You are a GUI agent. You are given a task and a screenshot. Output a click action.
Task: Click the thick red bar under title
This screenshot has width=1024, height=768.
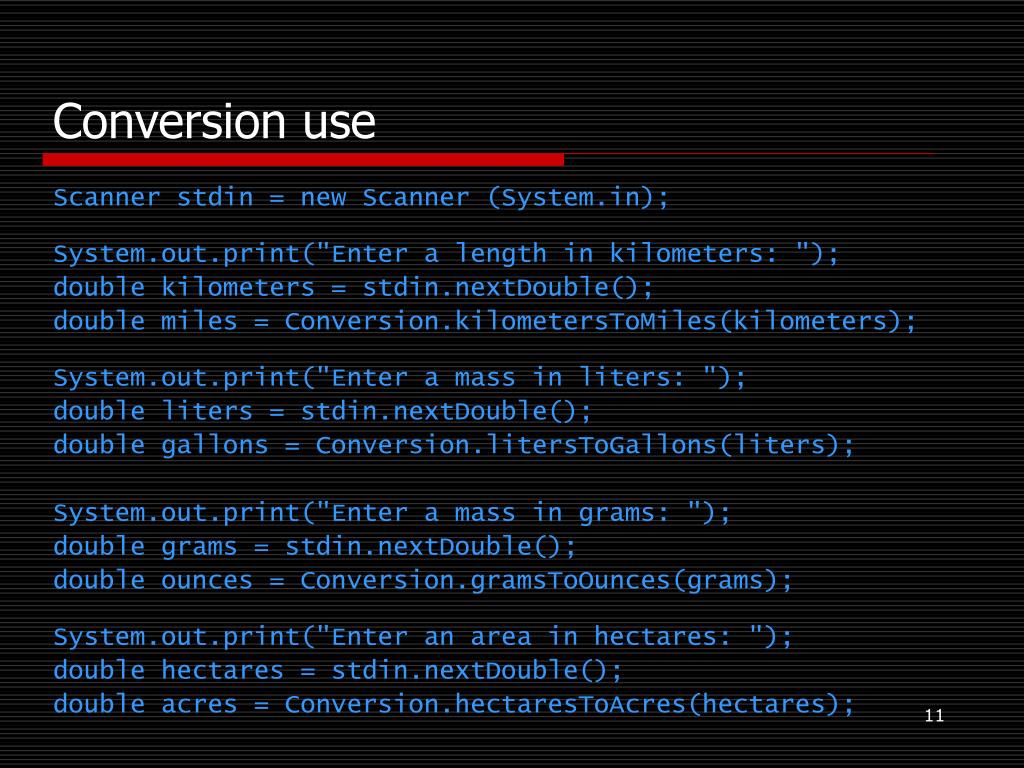coord(303,159)
